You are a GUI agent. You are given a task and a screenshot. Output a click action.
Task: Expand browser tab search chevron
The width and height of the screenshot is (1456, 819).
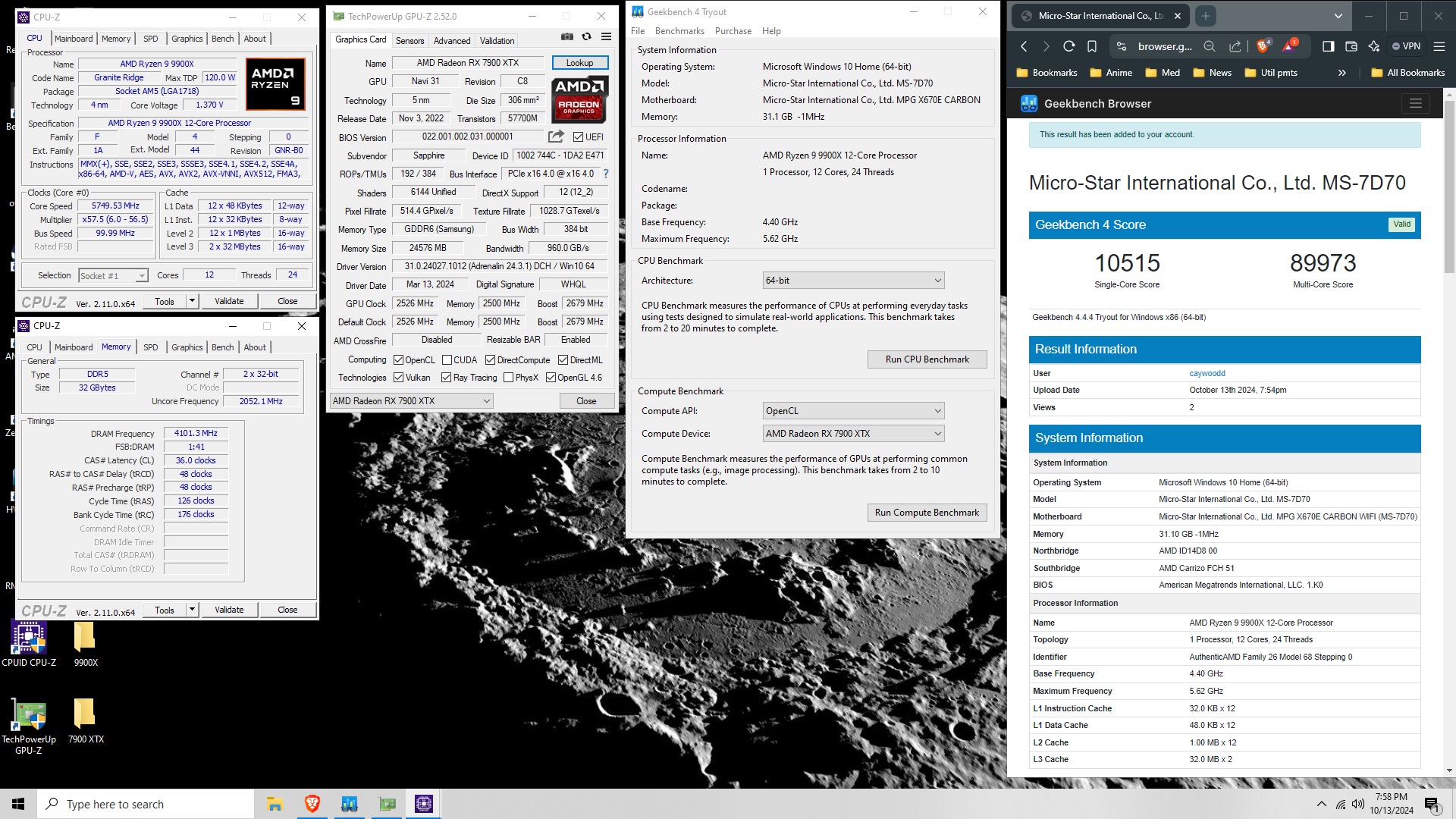(1338, 16)
